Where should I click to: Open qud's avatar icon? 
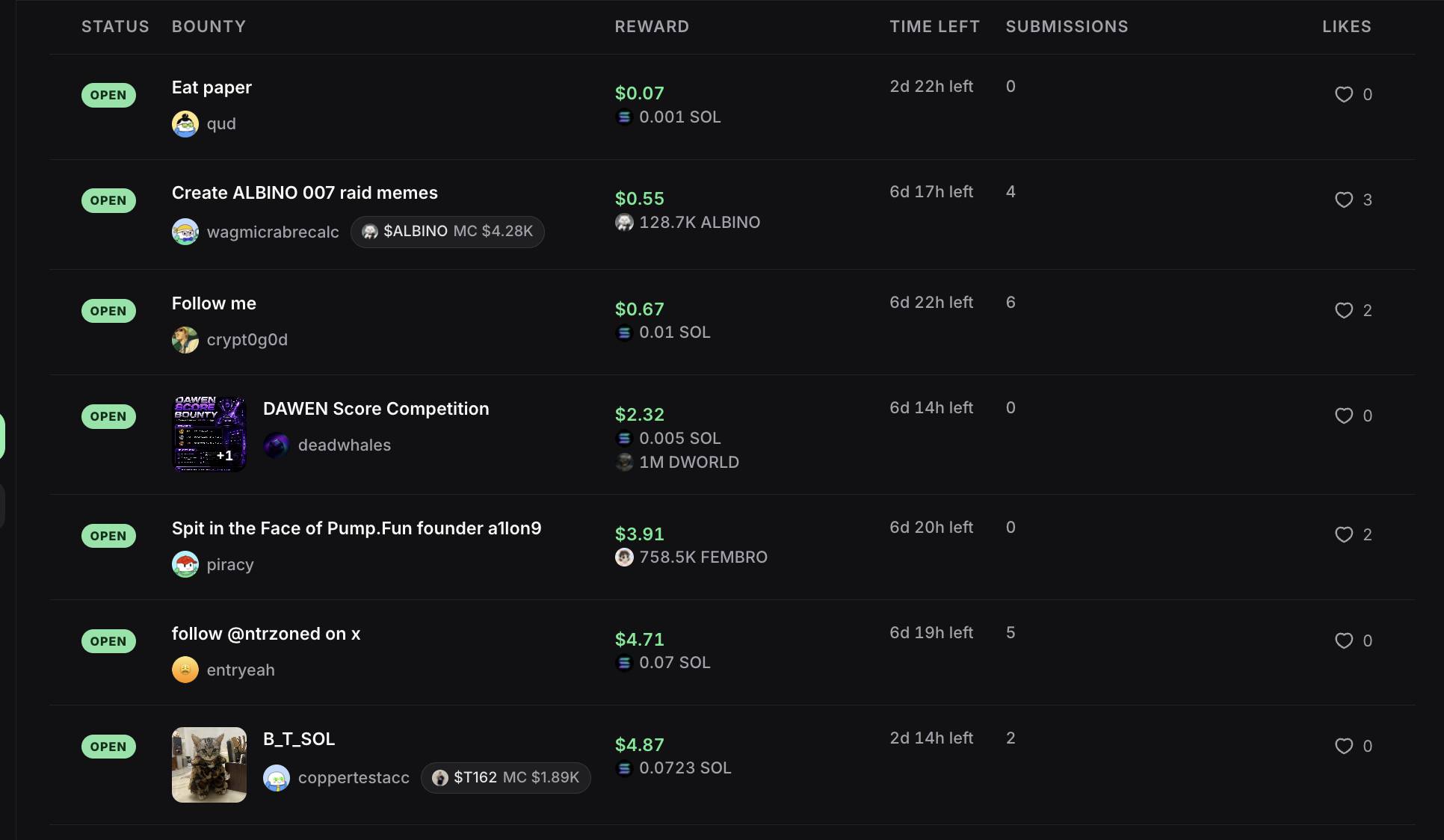point(185,123)
